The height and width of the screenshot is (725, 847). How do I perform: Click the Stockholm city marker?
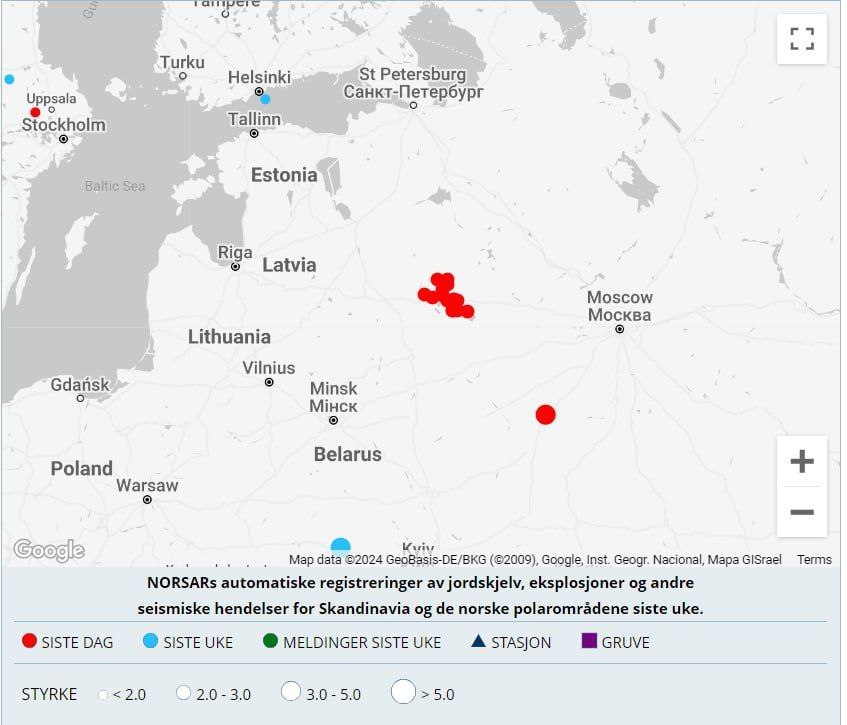click(x=64, y=139)
